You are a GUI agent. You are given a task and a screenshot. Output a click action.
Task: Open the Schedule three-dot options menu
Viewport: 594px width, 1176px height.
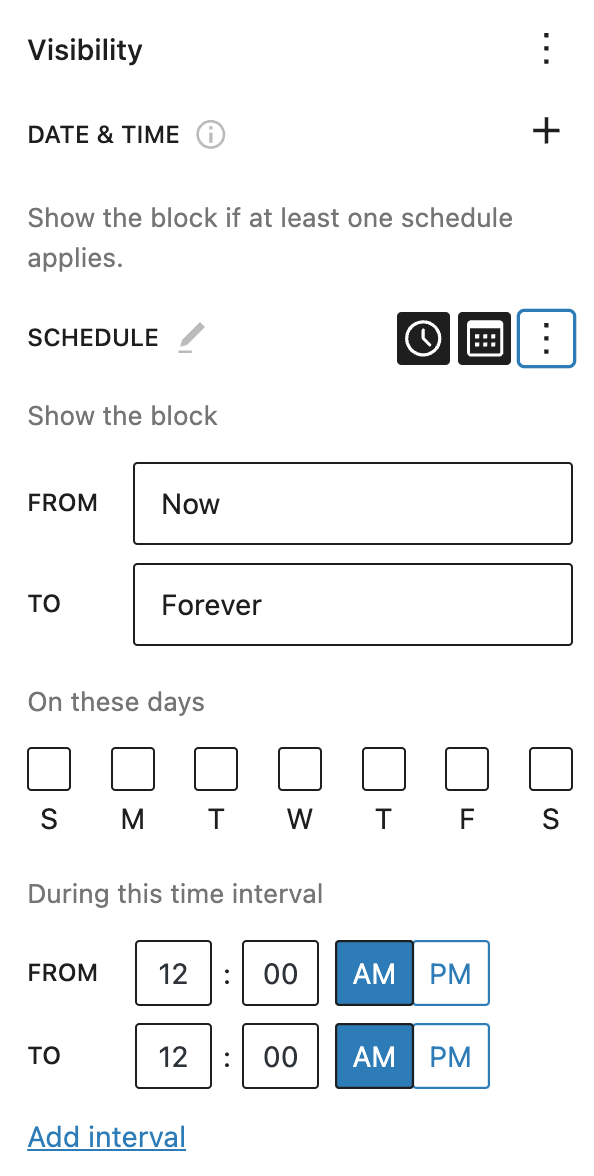coord(547,338)
